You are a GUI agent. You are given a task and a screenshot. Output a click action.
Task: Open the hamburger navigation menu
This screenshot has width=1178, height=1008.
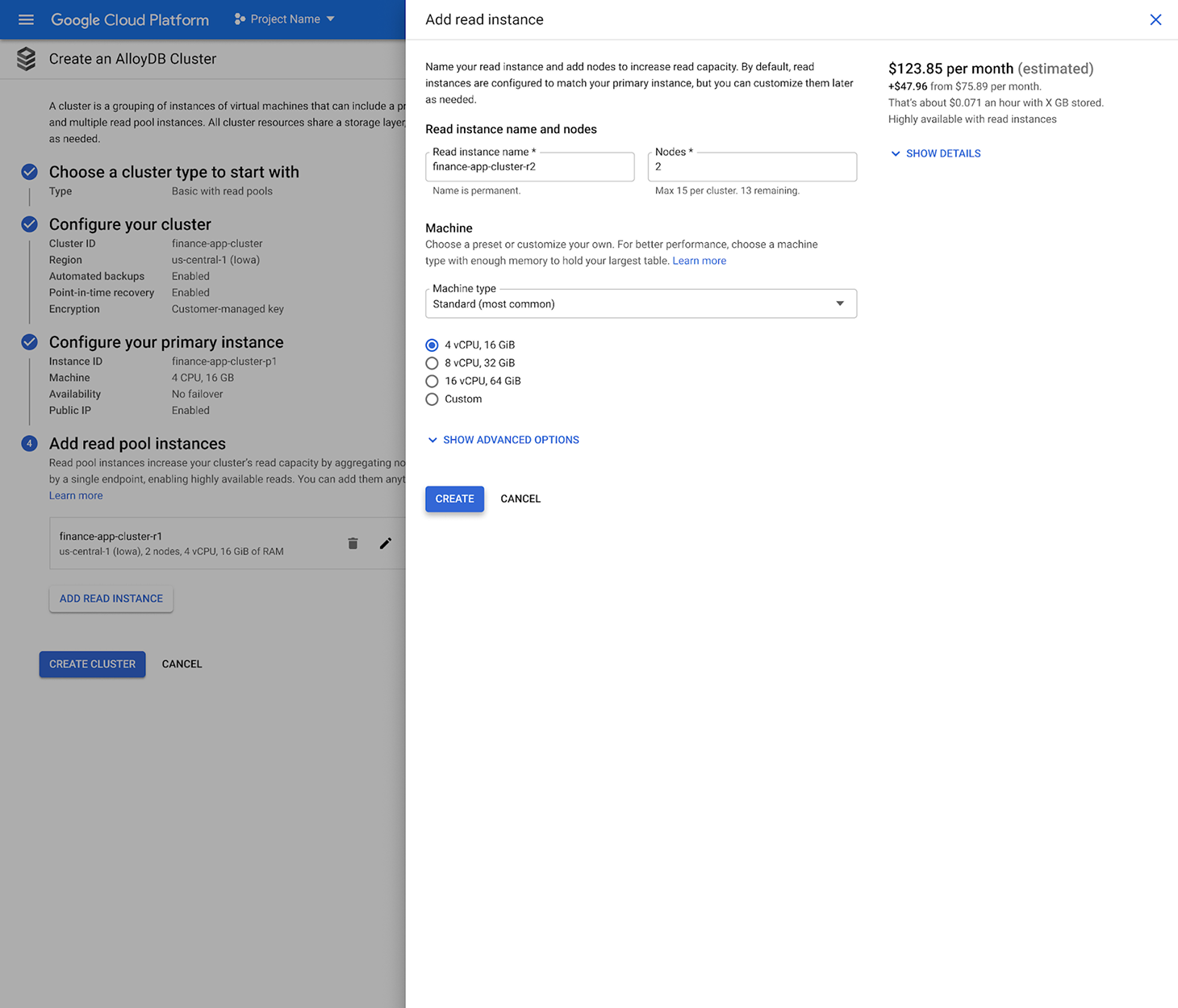pos(26,19)
